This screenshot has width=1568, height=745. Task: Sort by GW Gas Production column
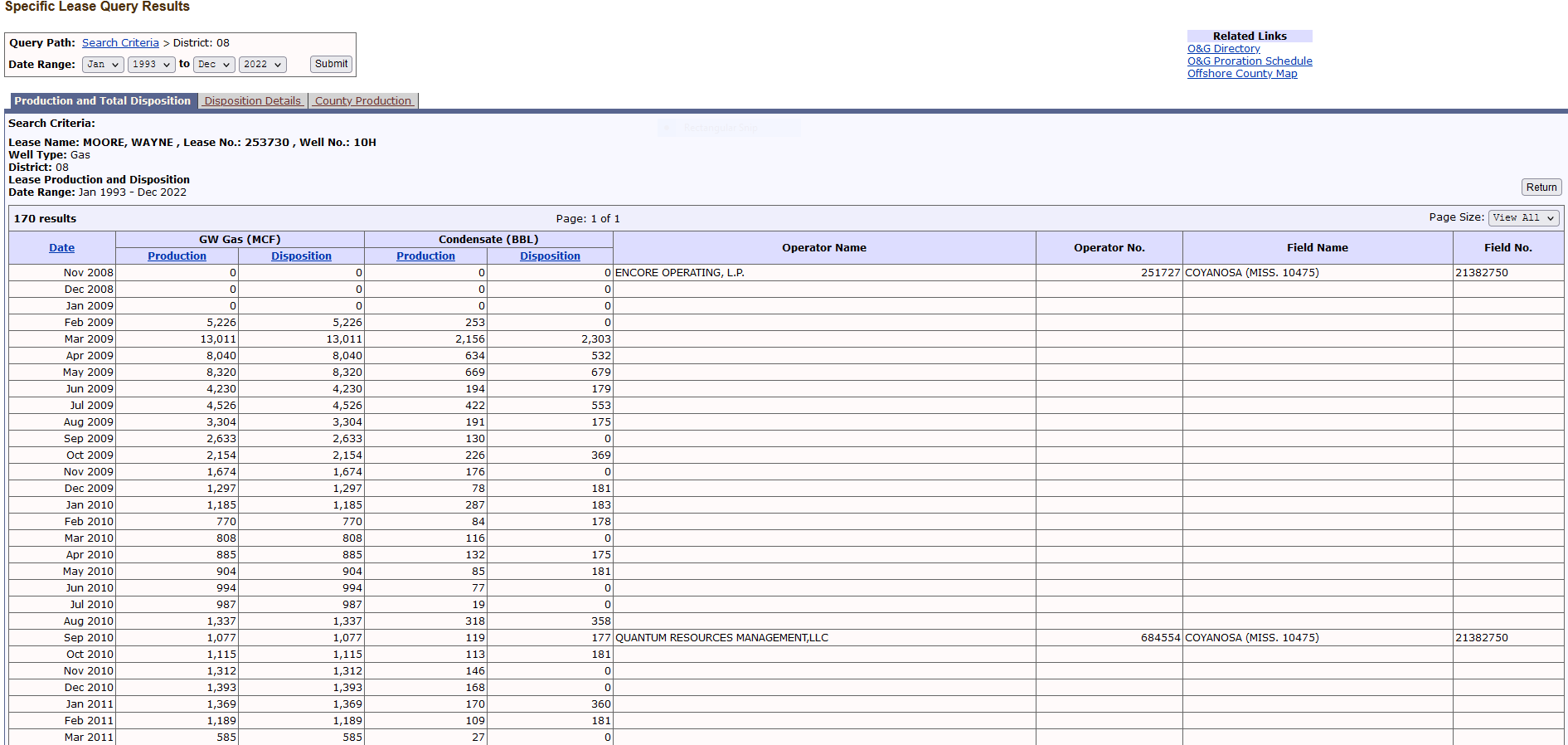pyautogui.click(x=177, y=256)
